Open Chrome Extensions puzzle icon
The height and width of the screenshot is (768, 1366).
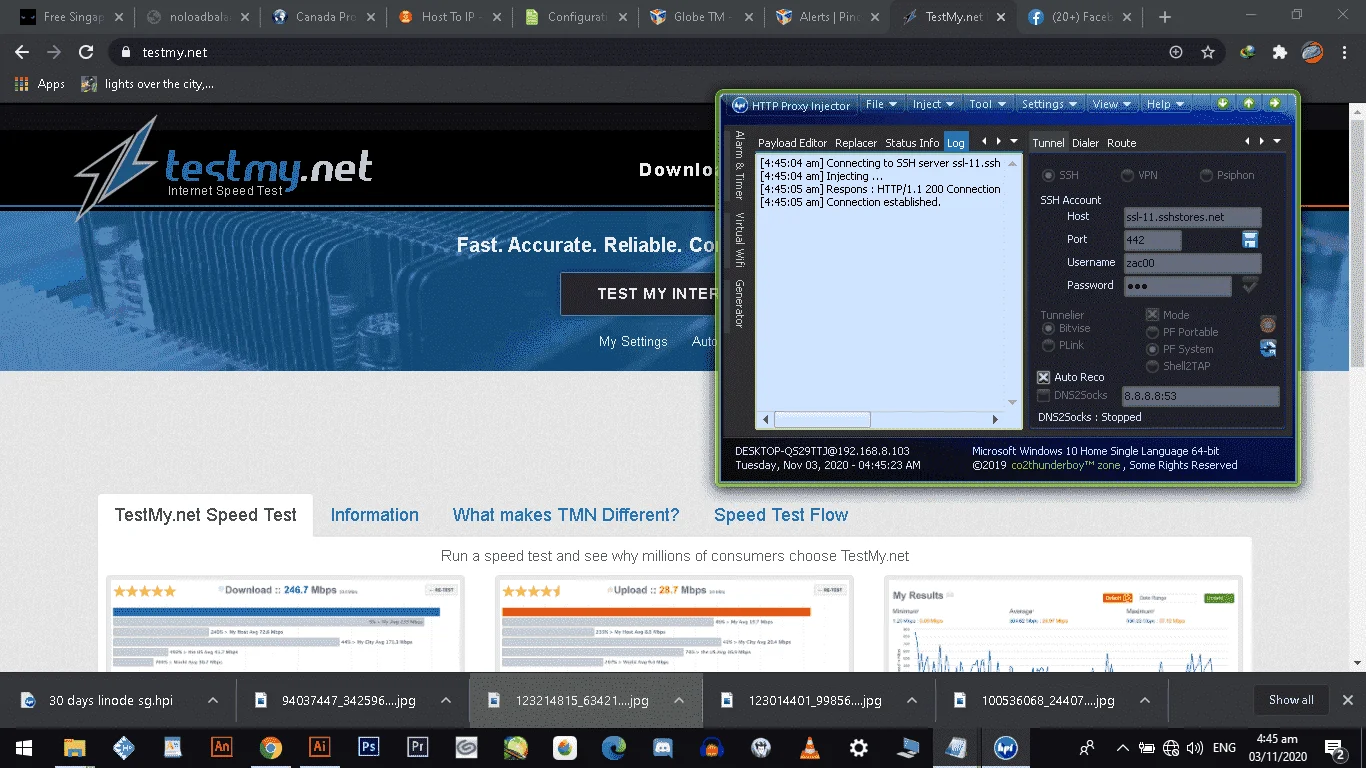(x=1280, y=52)
